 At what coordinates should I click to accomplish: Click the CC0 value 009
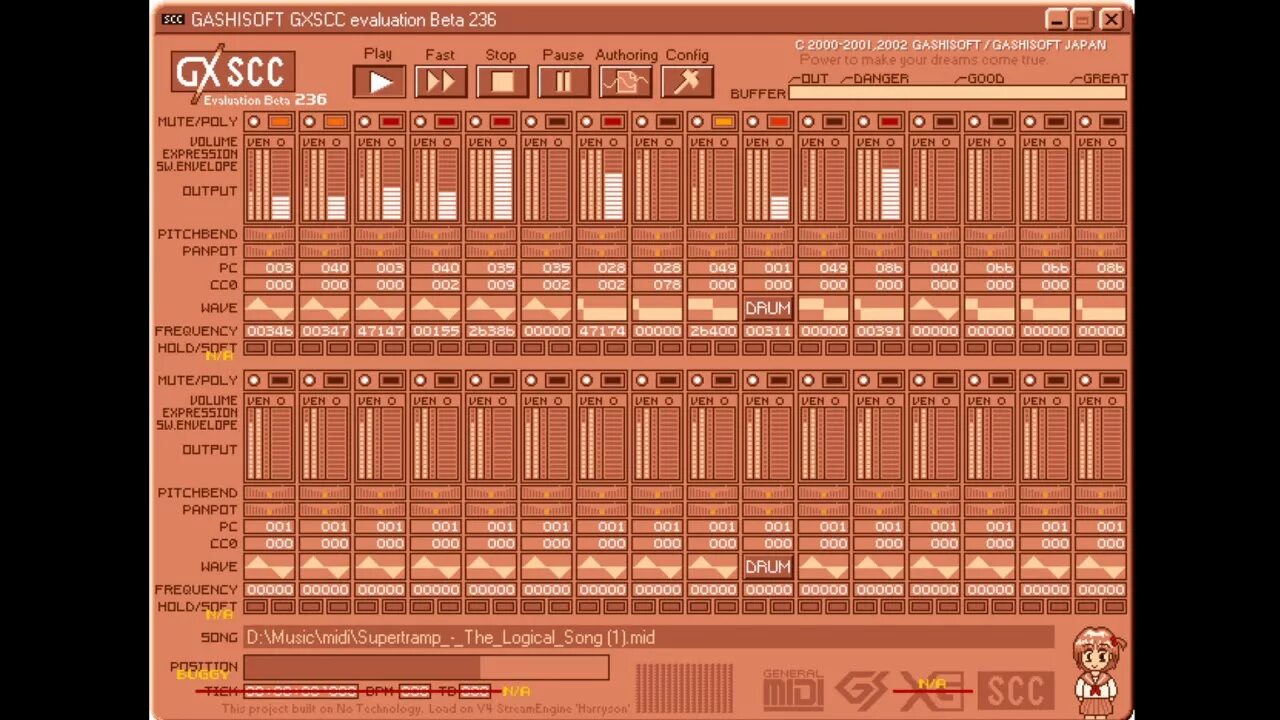[491, 285]
